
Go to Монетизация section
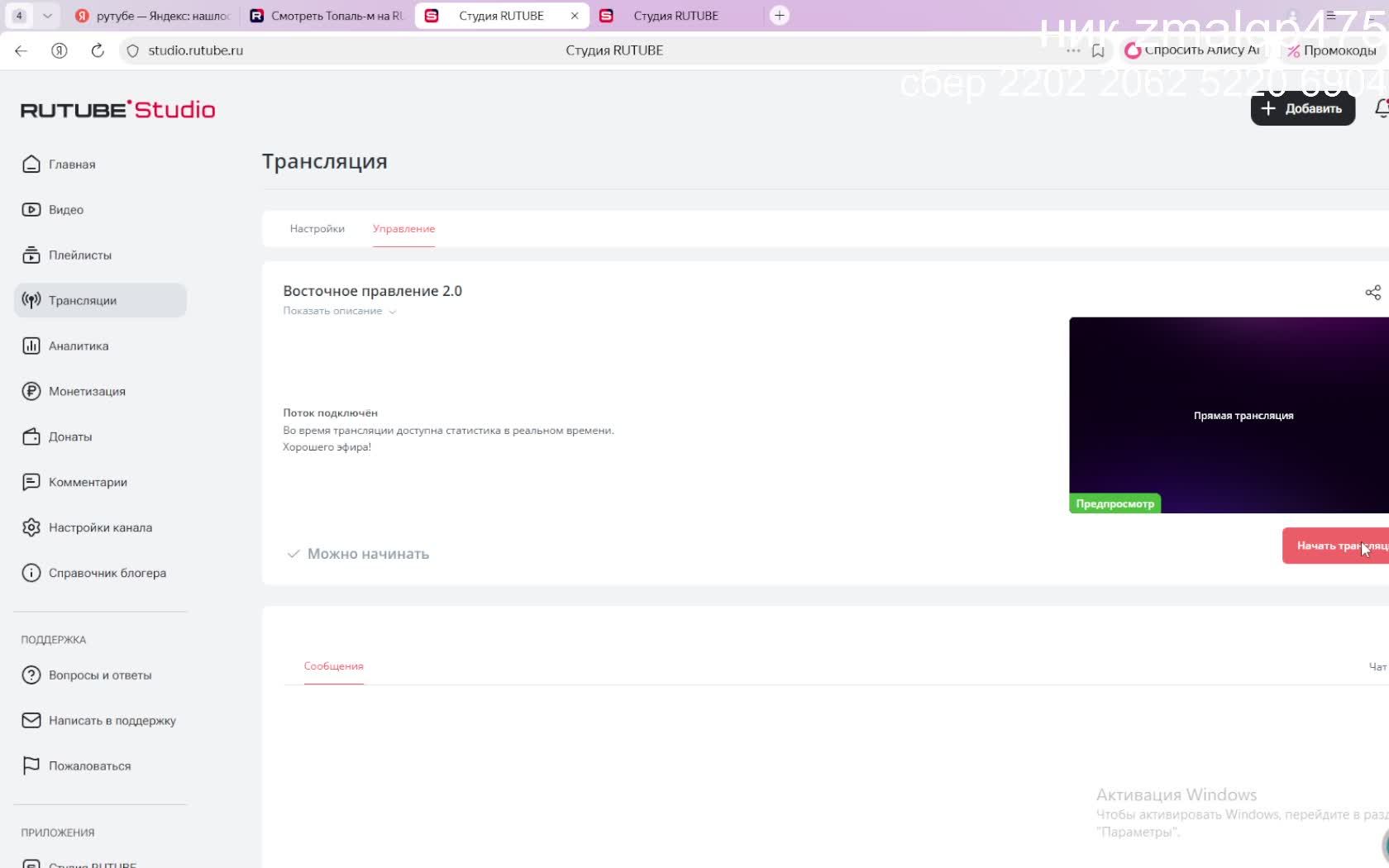click(x=87, y=391)
